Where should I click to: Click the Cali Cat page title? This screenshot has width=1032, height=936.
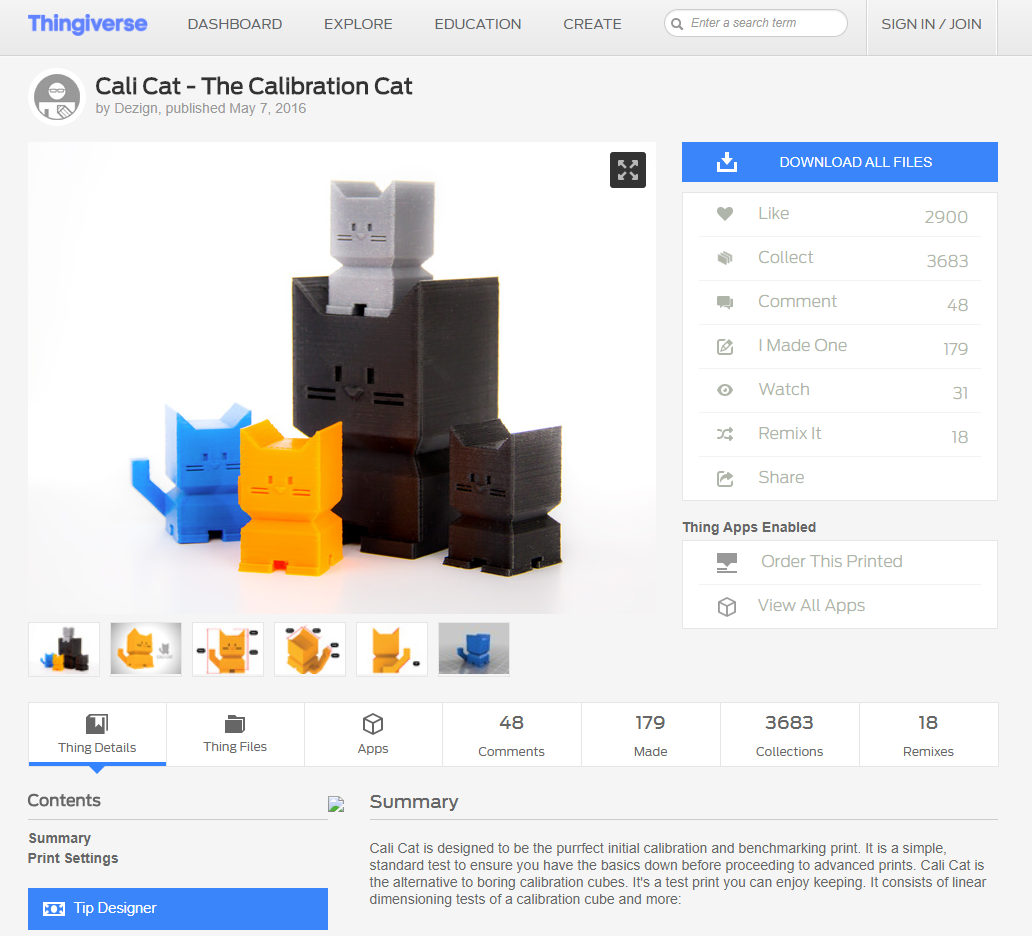click(253, 86)
